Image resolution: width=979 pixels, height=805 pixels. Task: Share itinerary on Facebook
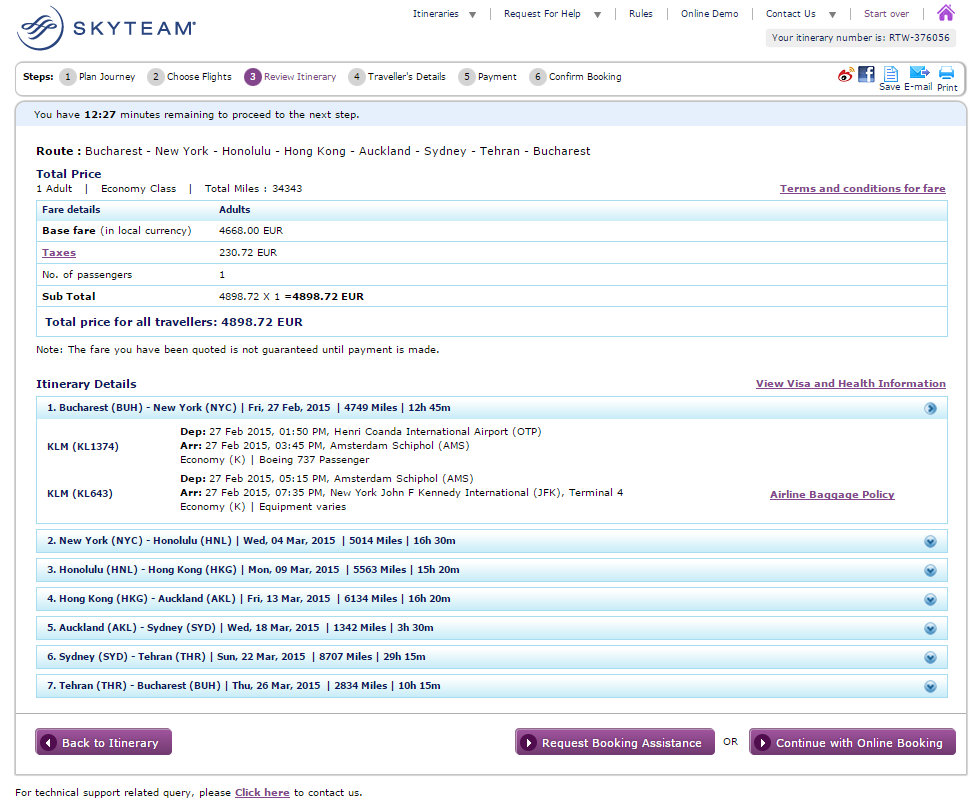click(866, 75)
